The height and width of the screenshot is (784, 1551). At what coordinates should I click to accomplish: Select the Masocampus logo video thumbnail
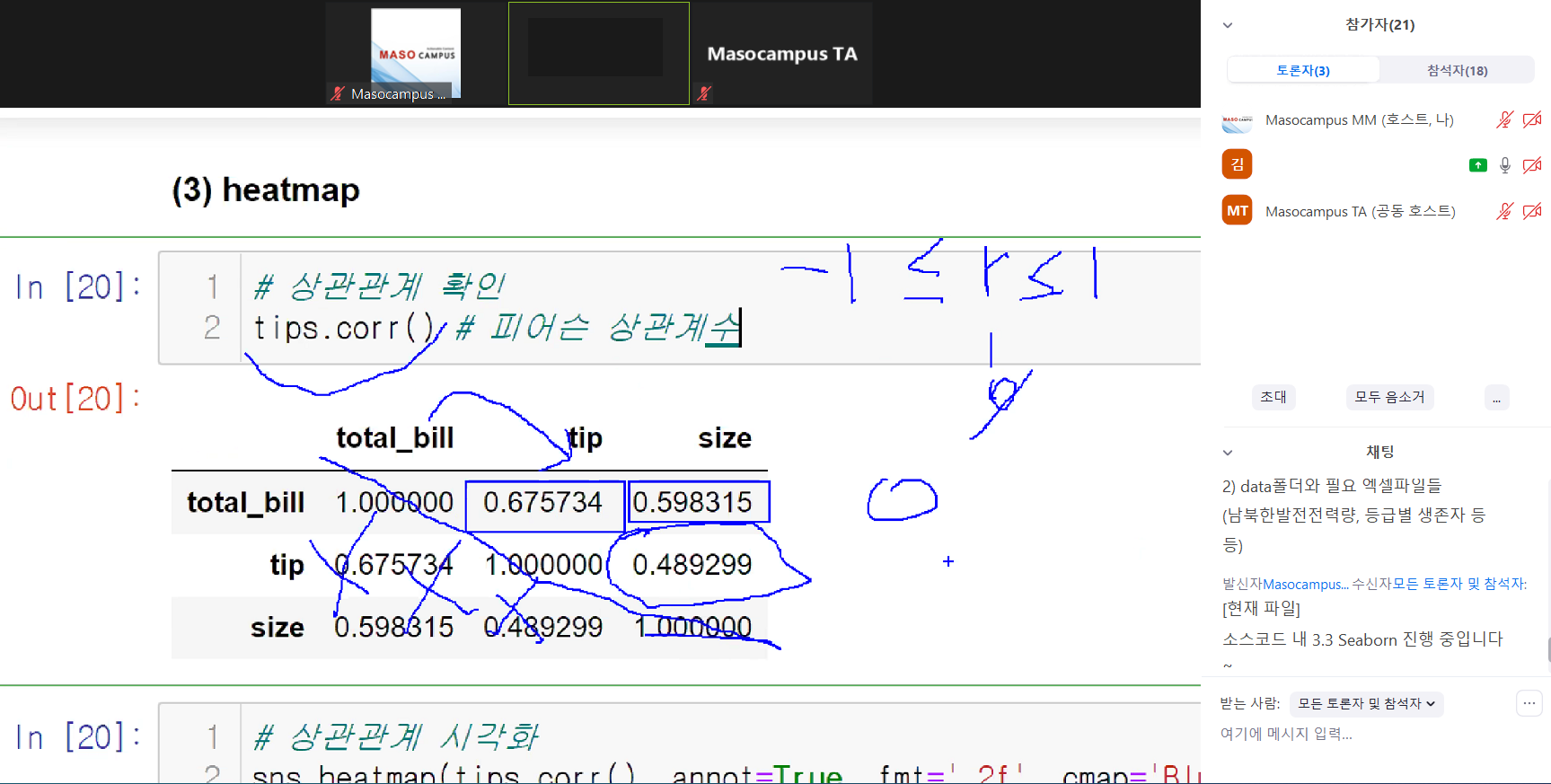[416, 52]
